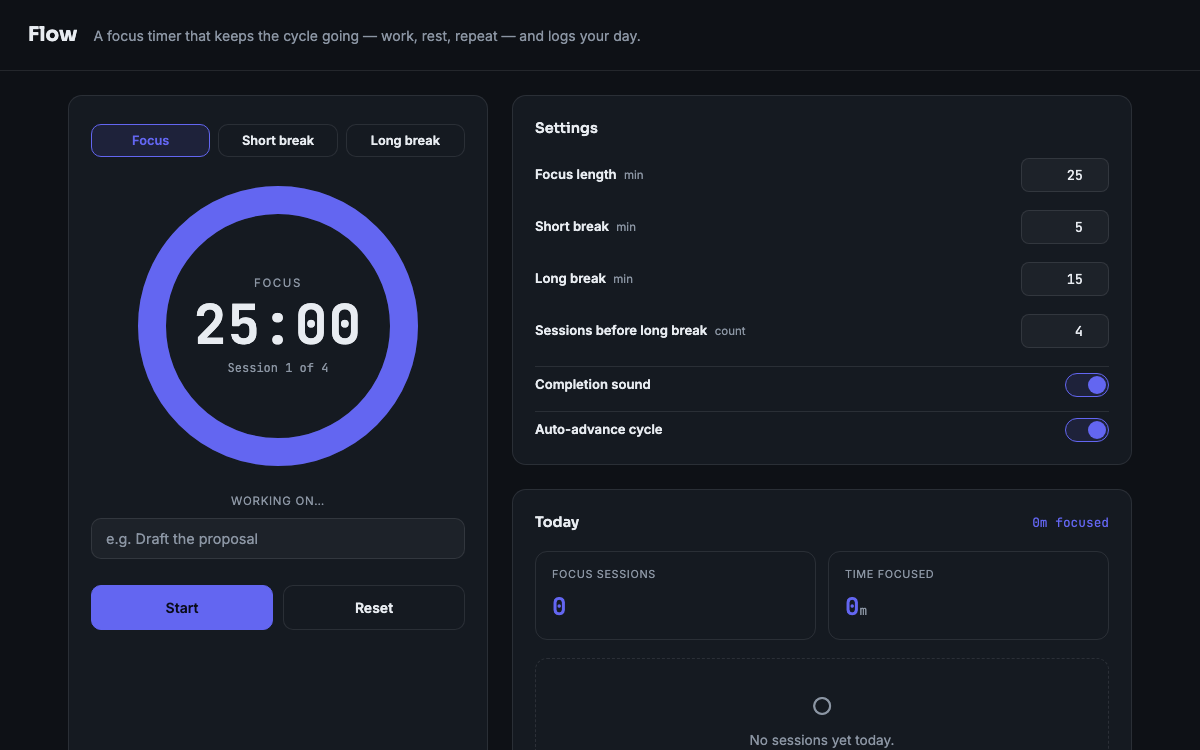Click the Settings heading

566,128
